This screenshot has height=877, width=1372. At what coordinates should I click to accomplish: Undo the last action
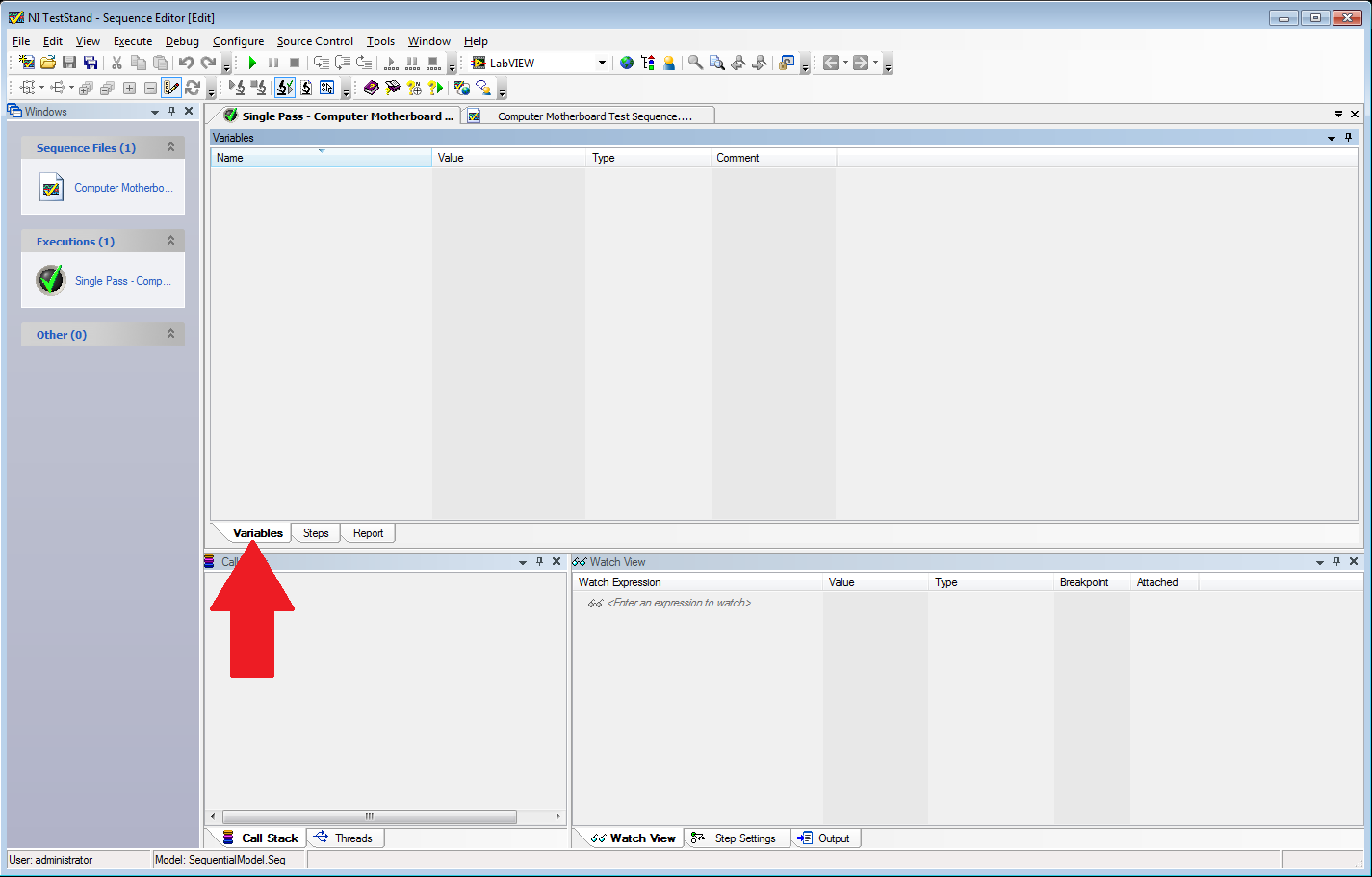[186, 63]
